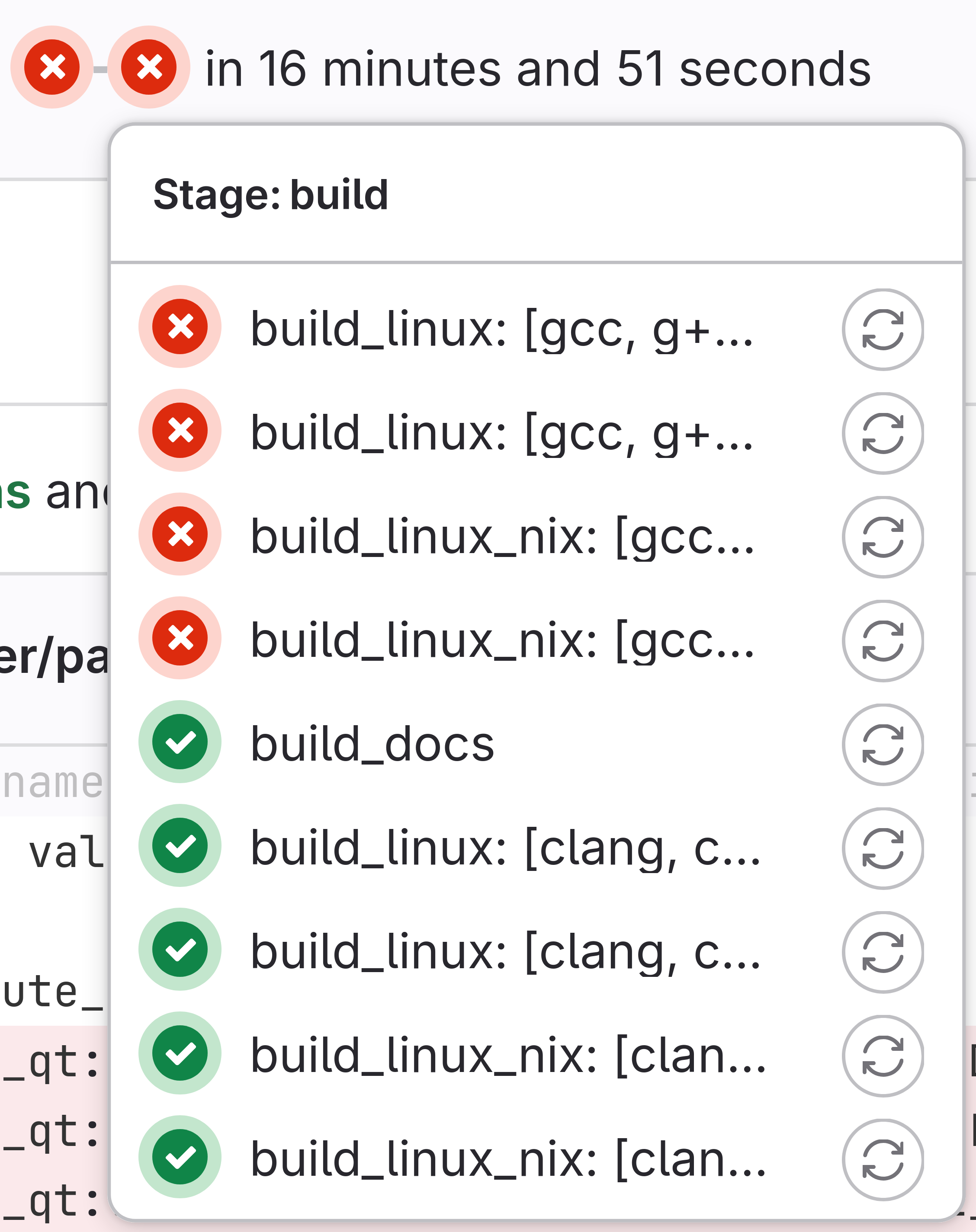Open second failed build_linux_nix gcc job

point(502,641)
